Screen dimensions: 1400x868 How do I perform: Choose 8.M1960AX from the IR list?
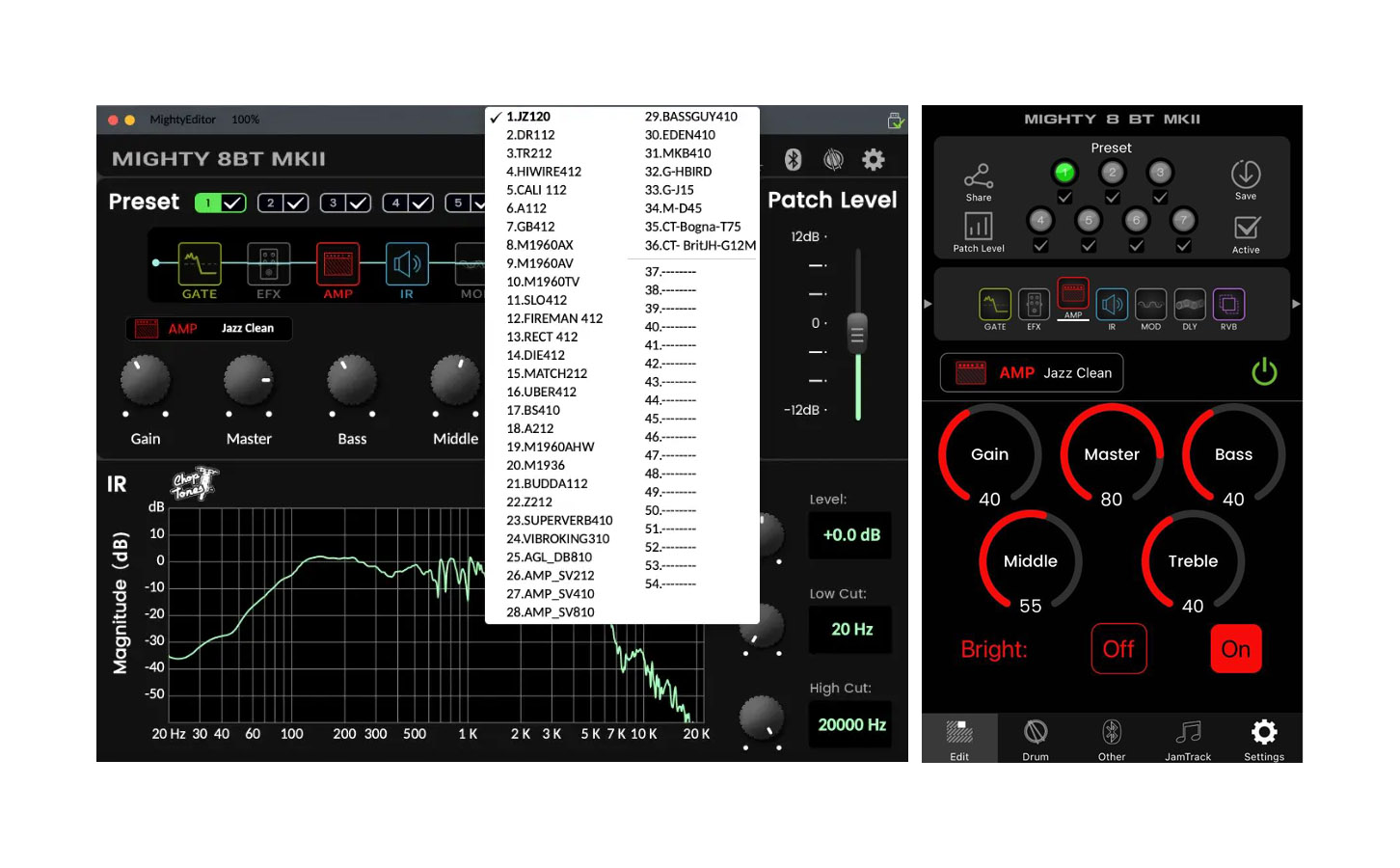pos(540,245)
